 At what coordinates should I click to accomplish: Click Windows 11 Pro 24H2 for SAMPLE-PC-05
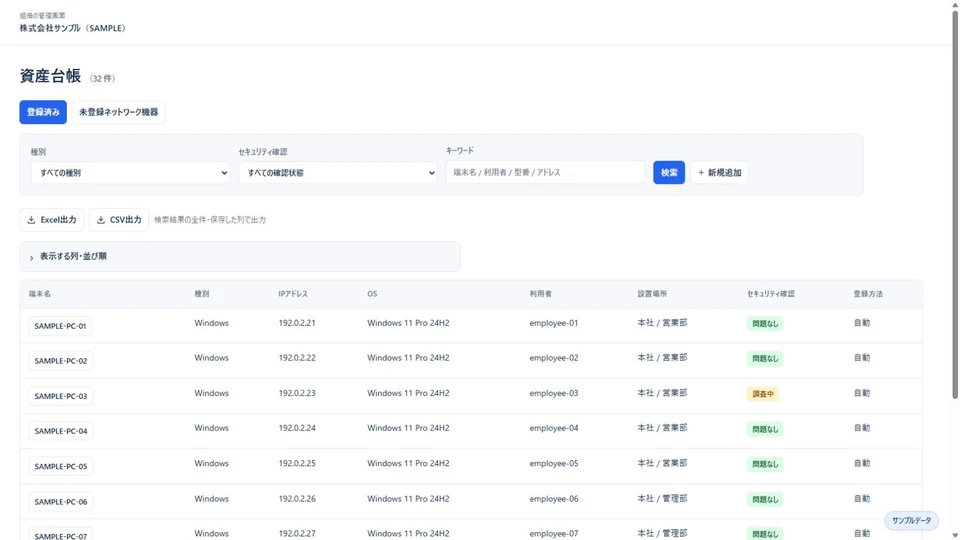coord(408,463)
